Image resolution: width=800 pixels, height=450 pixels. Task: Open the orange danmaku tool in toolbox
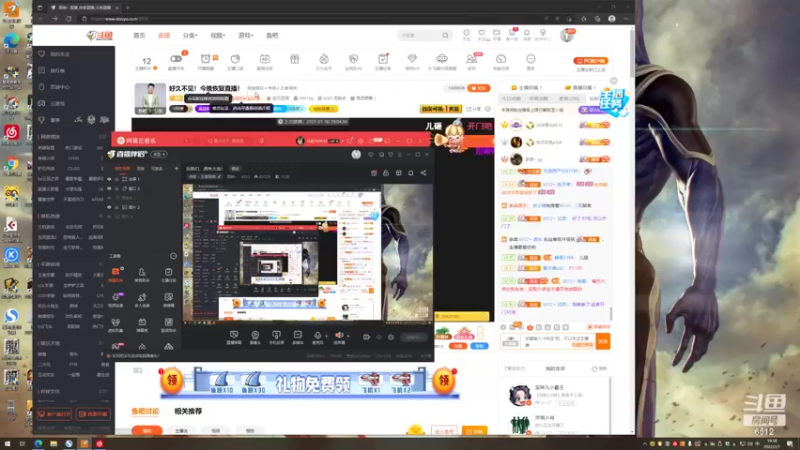click(x=116, y=274)
